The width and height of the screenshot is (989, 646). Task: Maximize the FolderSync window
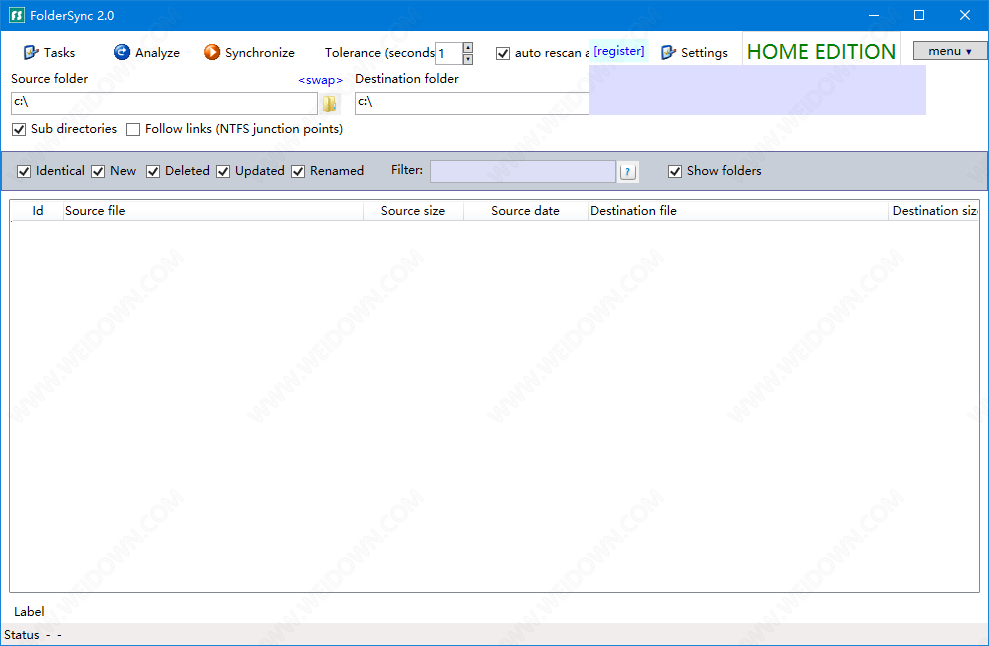pos(919,15)
